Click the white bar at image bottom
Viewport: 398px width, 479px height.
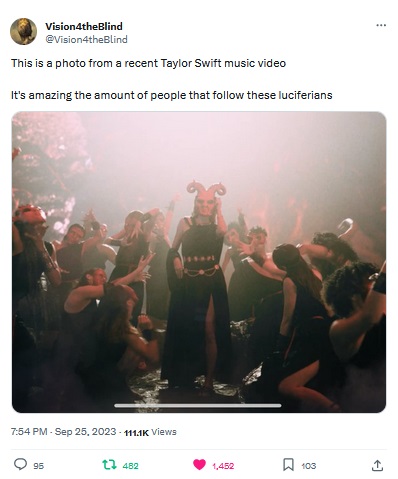coord(198,406)
